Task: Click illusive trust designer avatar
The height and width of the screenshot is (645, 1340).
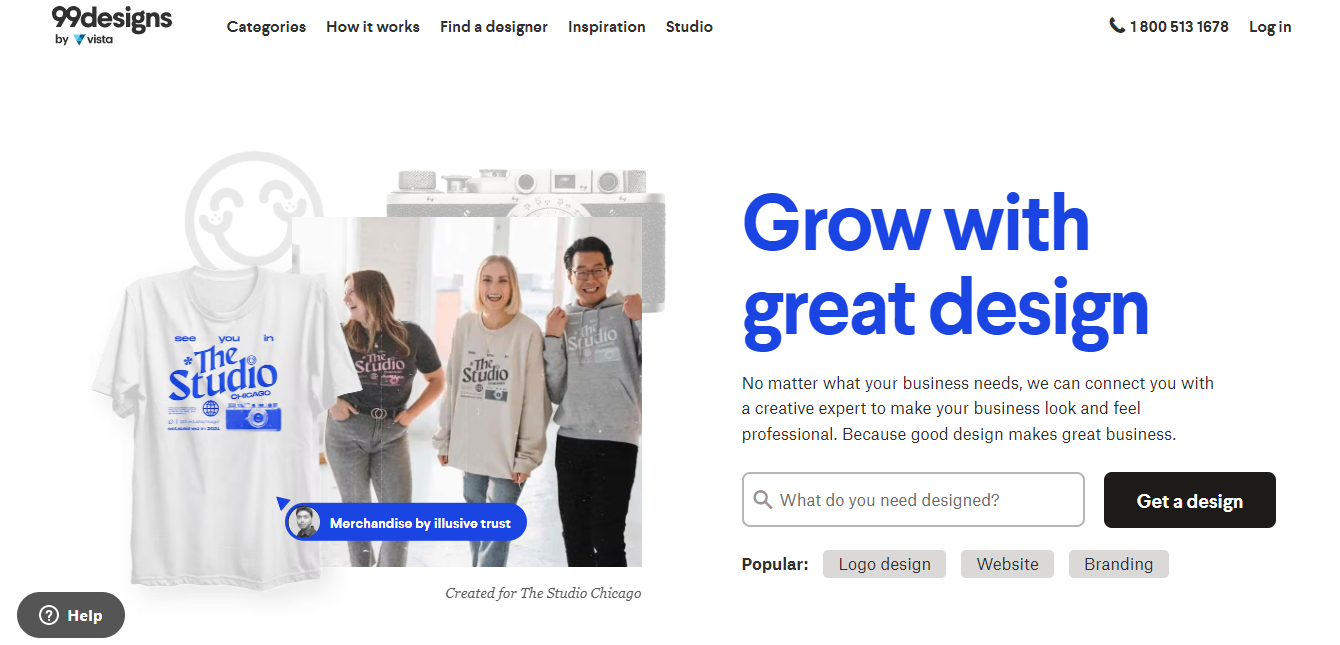Action: 303,522
